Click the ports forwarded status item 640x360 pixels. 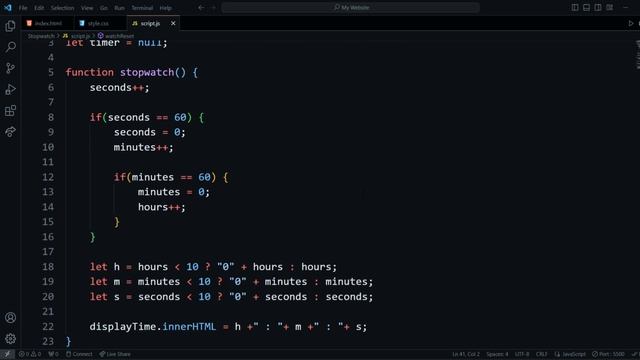click(53, 354)
